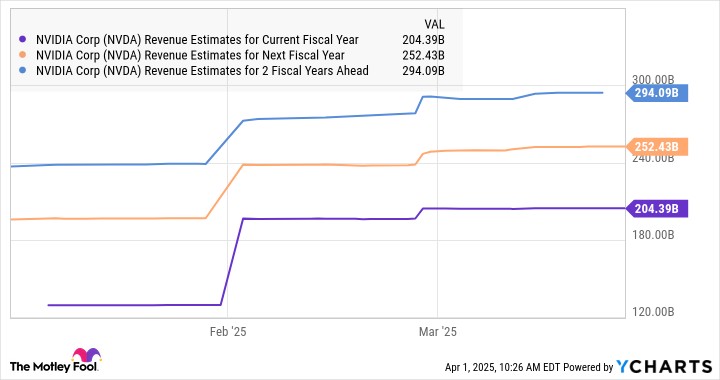Click The Motley Fool wordmark text
Image resolution: width=720 pixels, height=380 pixels.
tap(53, 367)
